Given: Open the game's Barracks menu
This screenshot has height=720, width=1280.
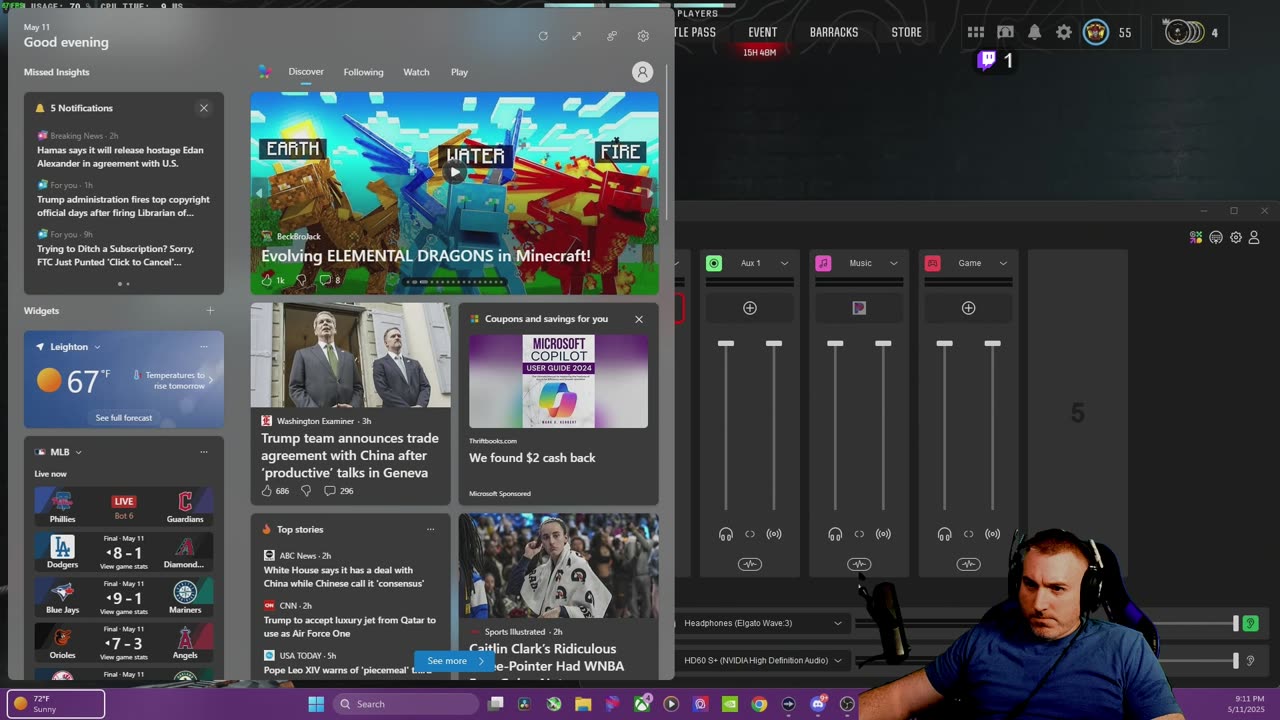Looking at the screenshot, I should tap(834, 32).
